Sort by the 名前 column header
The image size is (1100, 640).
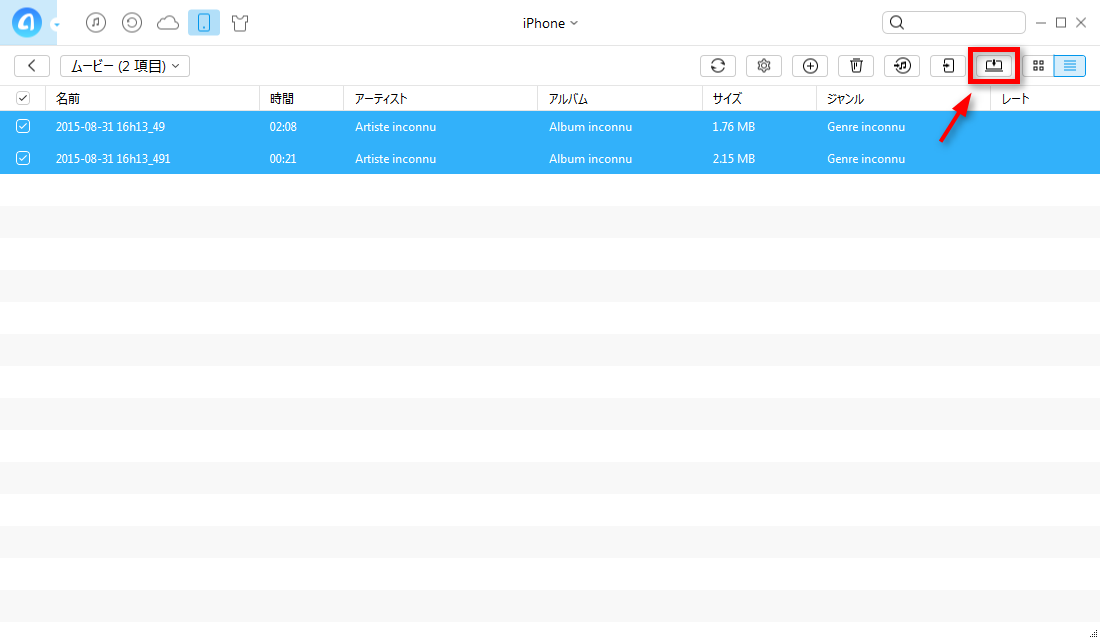pos(152,99)
